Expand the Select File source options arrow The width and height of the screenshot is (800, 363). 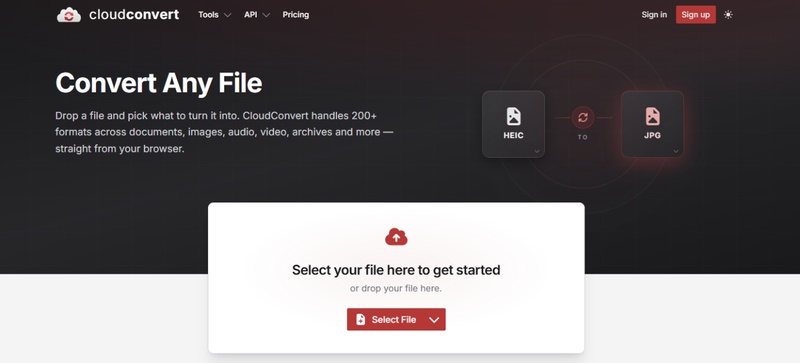pos(434,320)
